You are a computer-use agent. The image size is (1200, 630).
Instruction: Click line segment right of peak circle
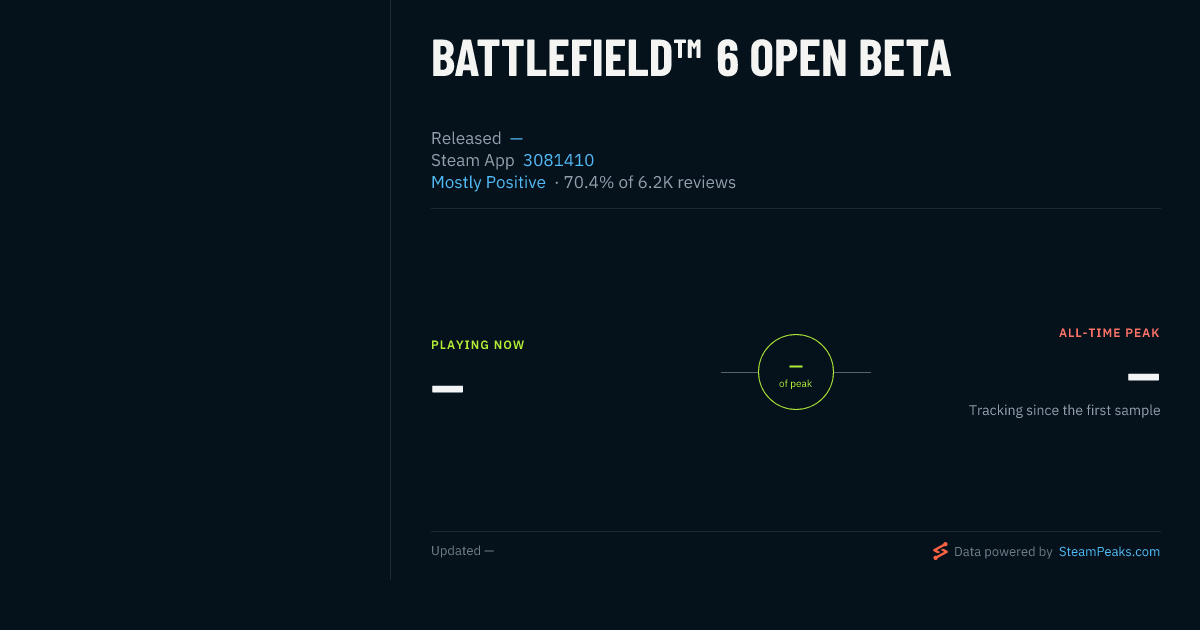coord(852,372)
